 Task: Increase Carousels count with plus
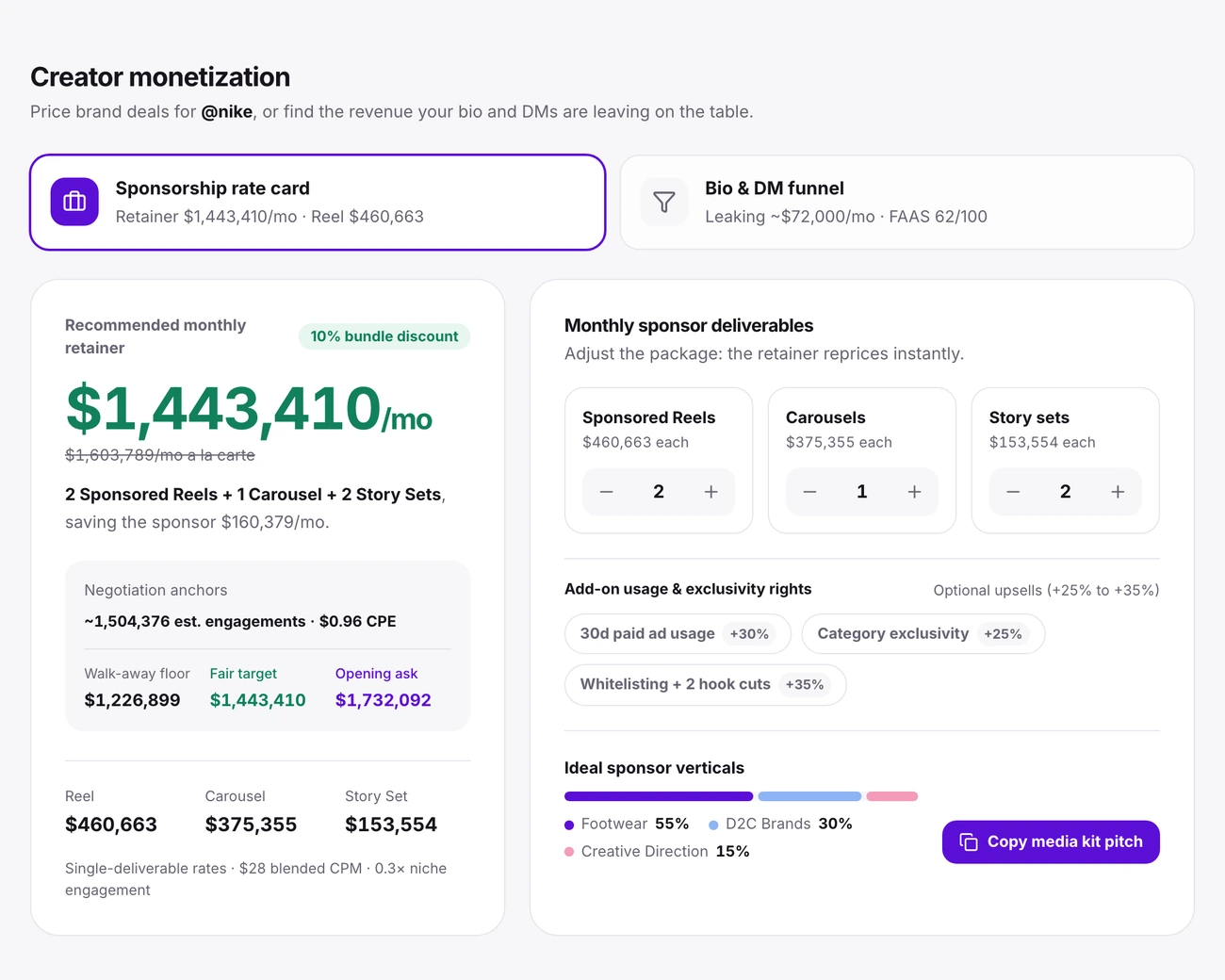tap(914, 492)
